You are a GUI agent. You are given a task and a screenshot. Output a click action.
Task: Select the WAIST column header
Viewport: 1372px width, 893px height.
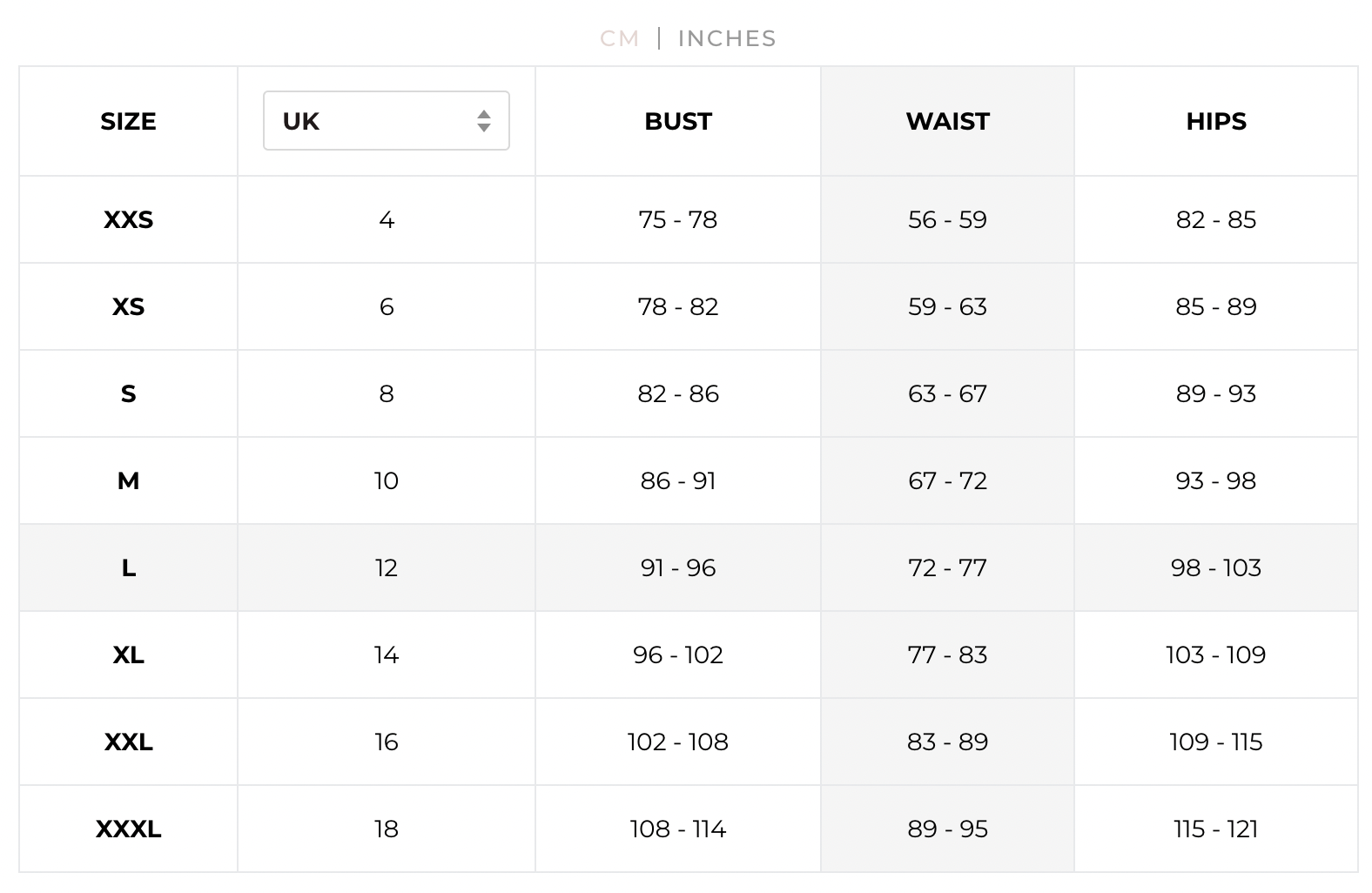(947, 121)
